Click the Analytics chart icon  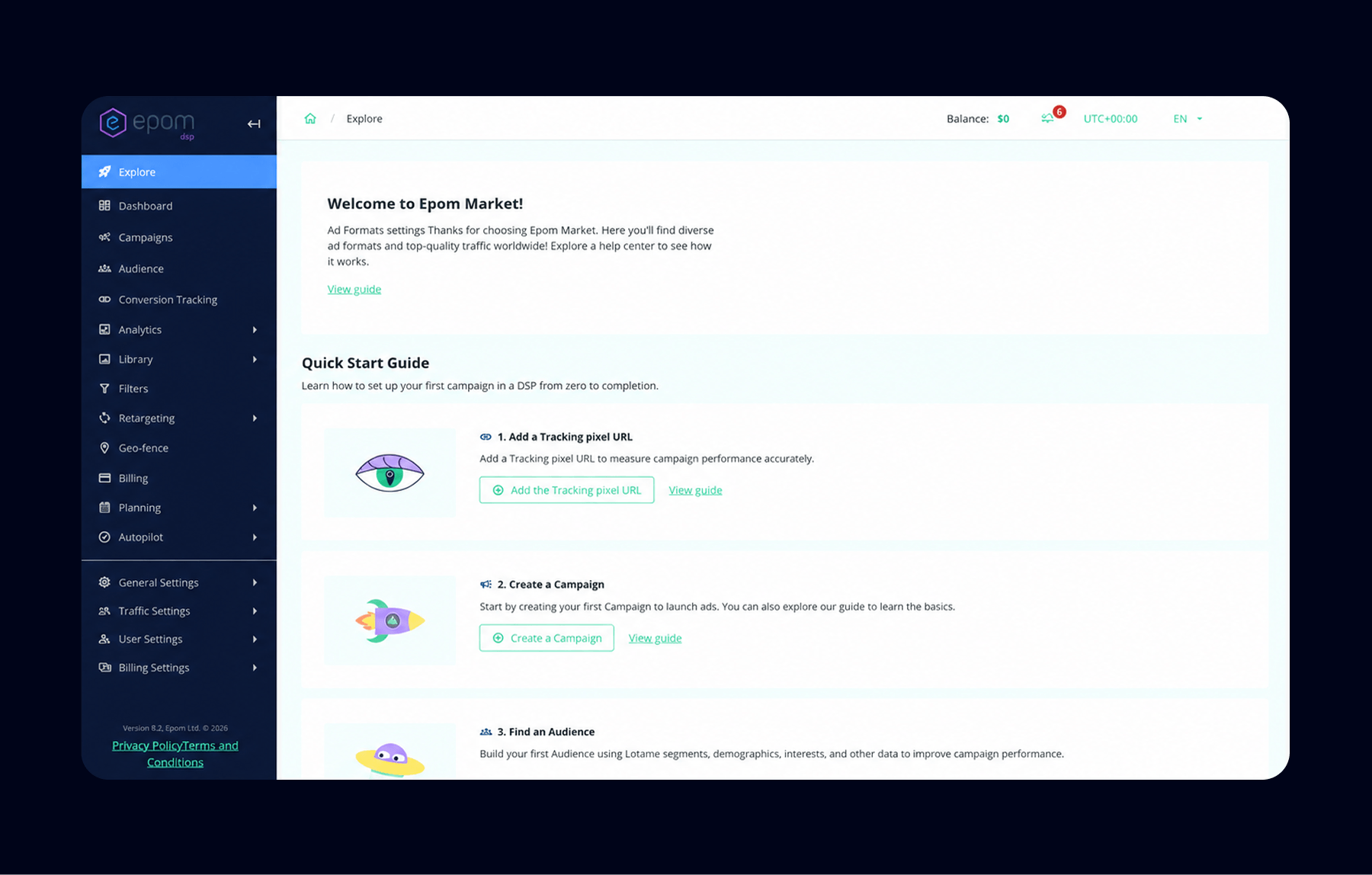click(104, 329)
